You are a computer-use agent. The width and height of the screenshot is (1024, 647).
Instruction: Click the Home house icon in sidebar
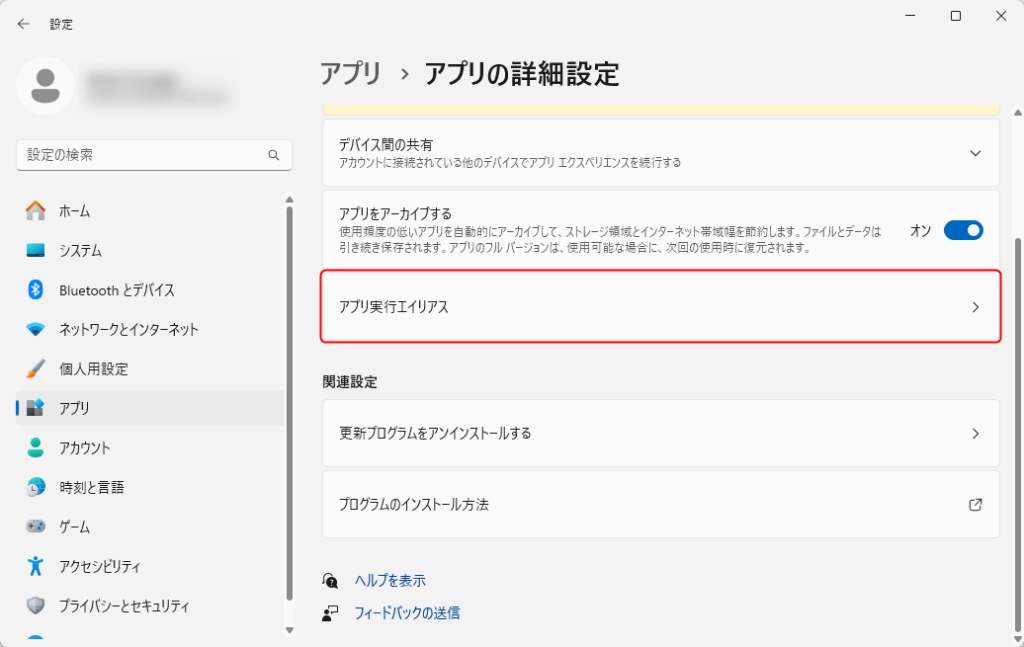click(x=36, y=211)
